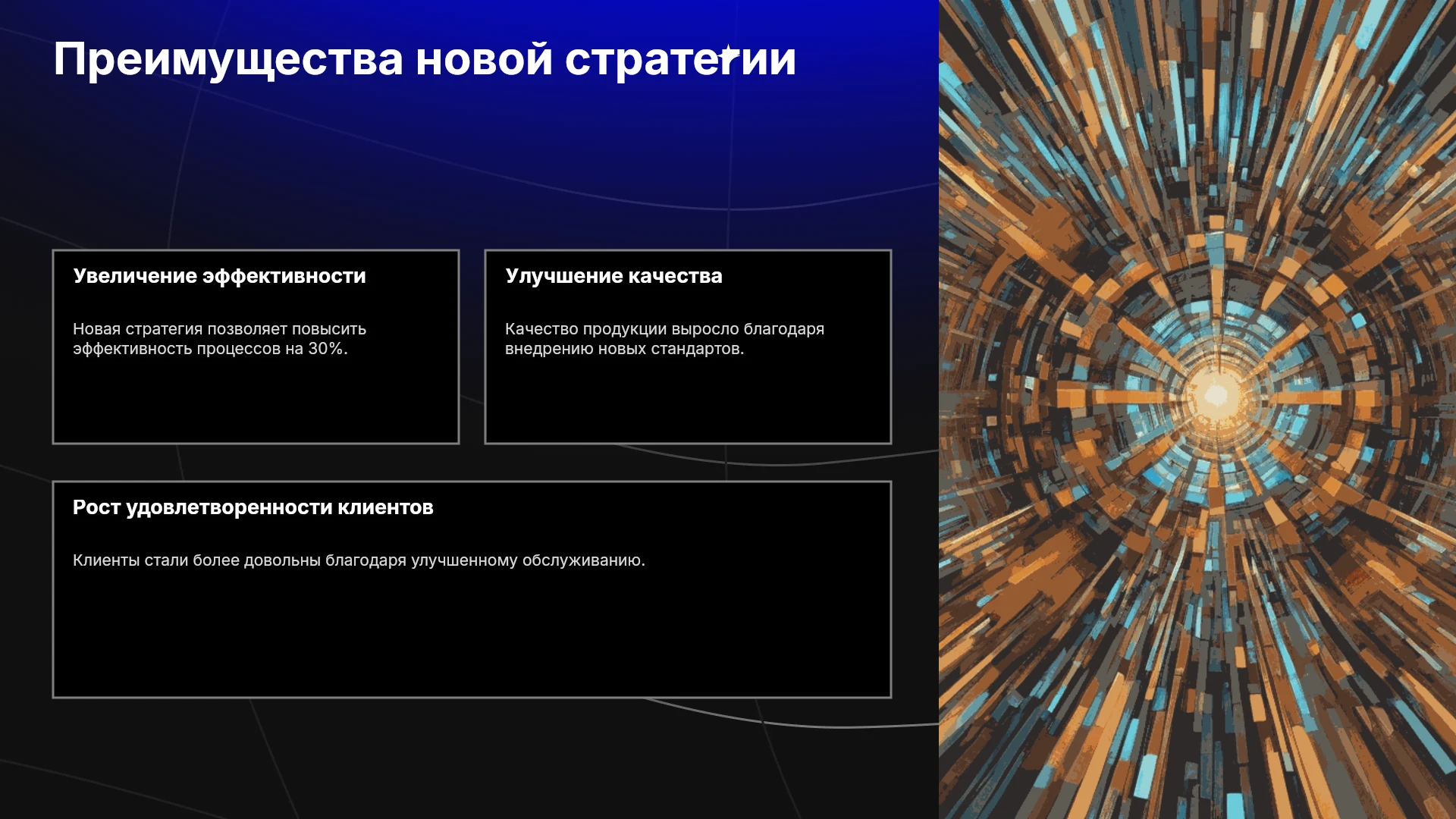Select the heading "Улучшение качества"
Viewport: 1456px width, 819px height.
click(x=613, y=276)
